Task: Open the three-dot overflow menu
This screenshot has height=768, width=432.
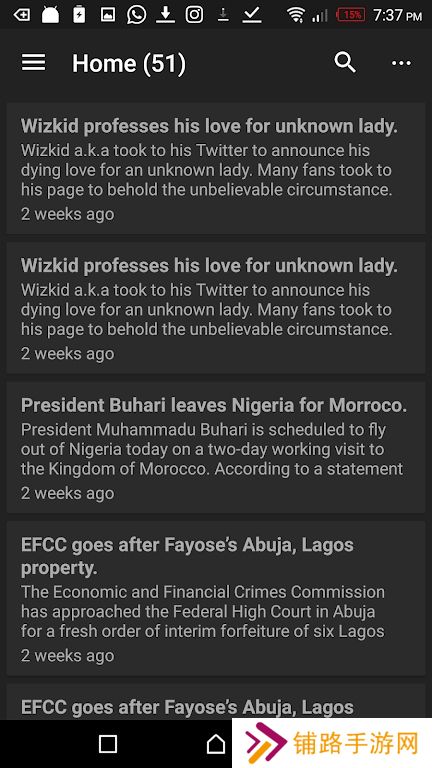Action: click(401, 63)
